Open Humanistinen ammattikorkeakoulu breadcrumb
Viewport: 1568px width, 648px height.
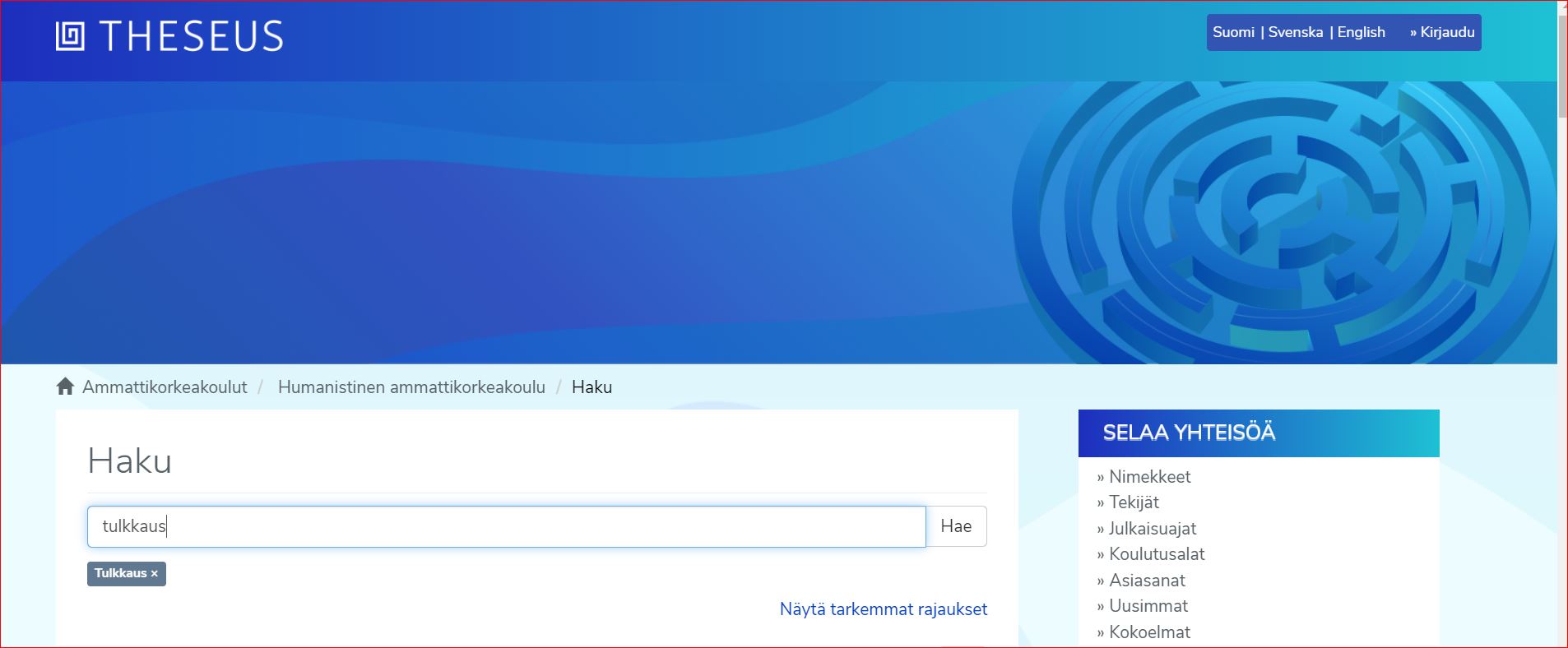click(x=411, y=386)
